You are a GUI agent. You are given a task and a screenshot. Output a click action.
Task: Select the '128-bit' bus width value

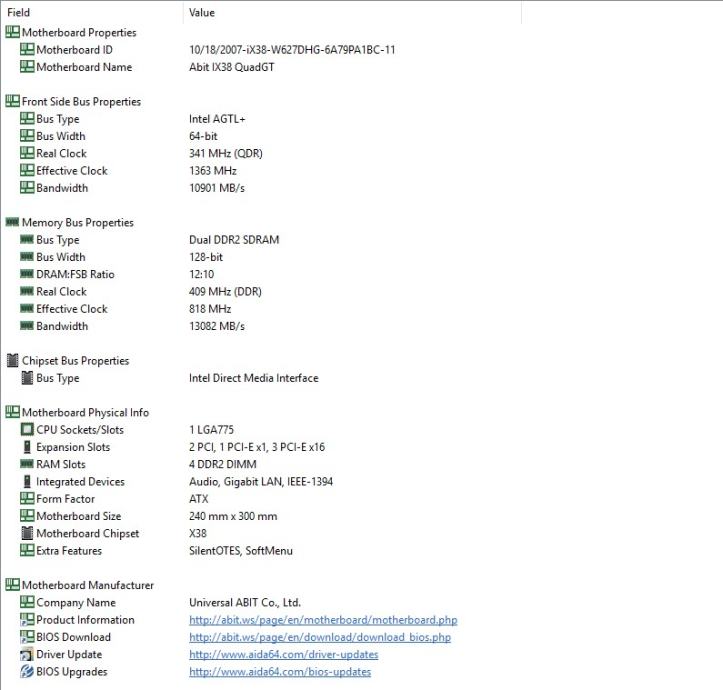[x=206, y=257]
